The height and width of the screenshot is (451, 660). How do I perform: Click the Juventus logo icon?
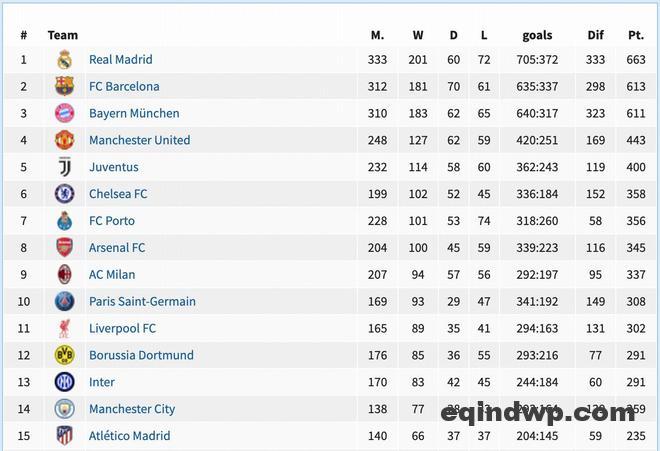[65, 167]
